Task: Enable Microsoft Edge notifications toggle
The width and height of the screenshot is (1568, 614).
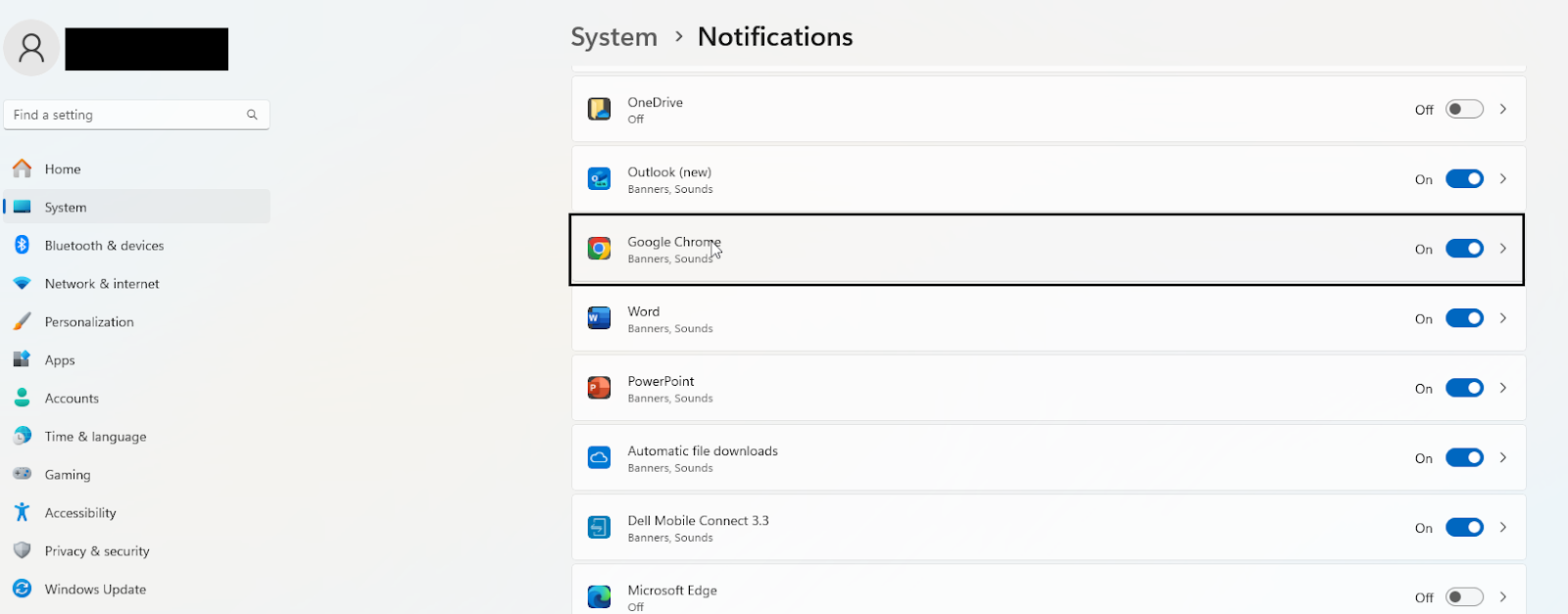Action: [x=1464, y=596]
